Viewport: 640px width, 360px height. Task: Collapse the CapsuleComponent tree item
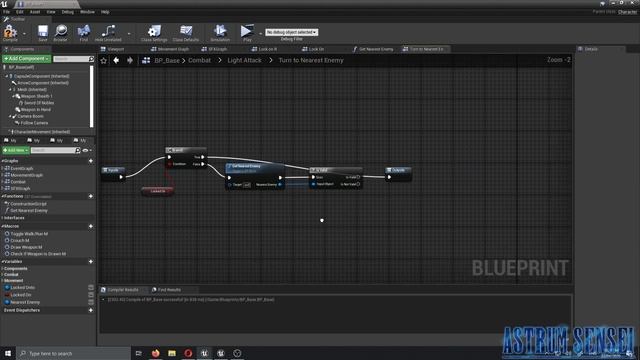point(7,76)
